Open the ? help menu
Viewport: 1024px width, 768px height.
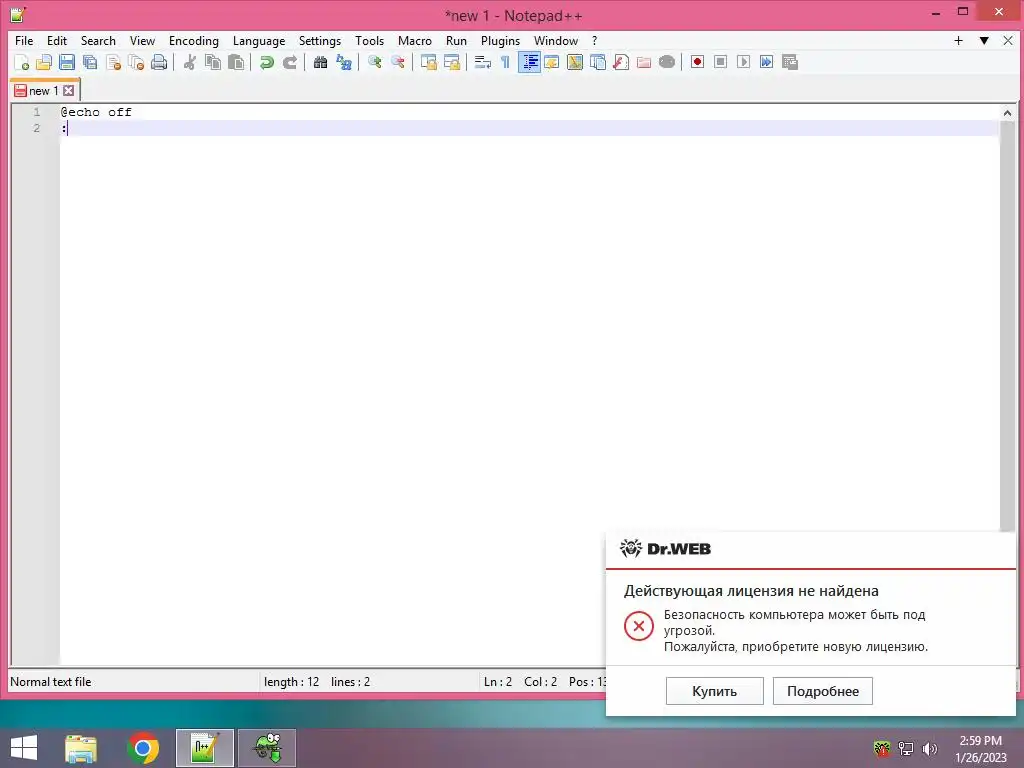594,40
